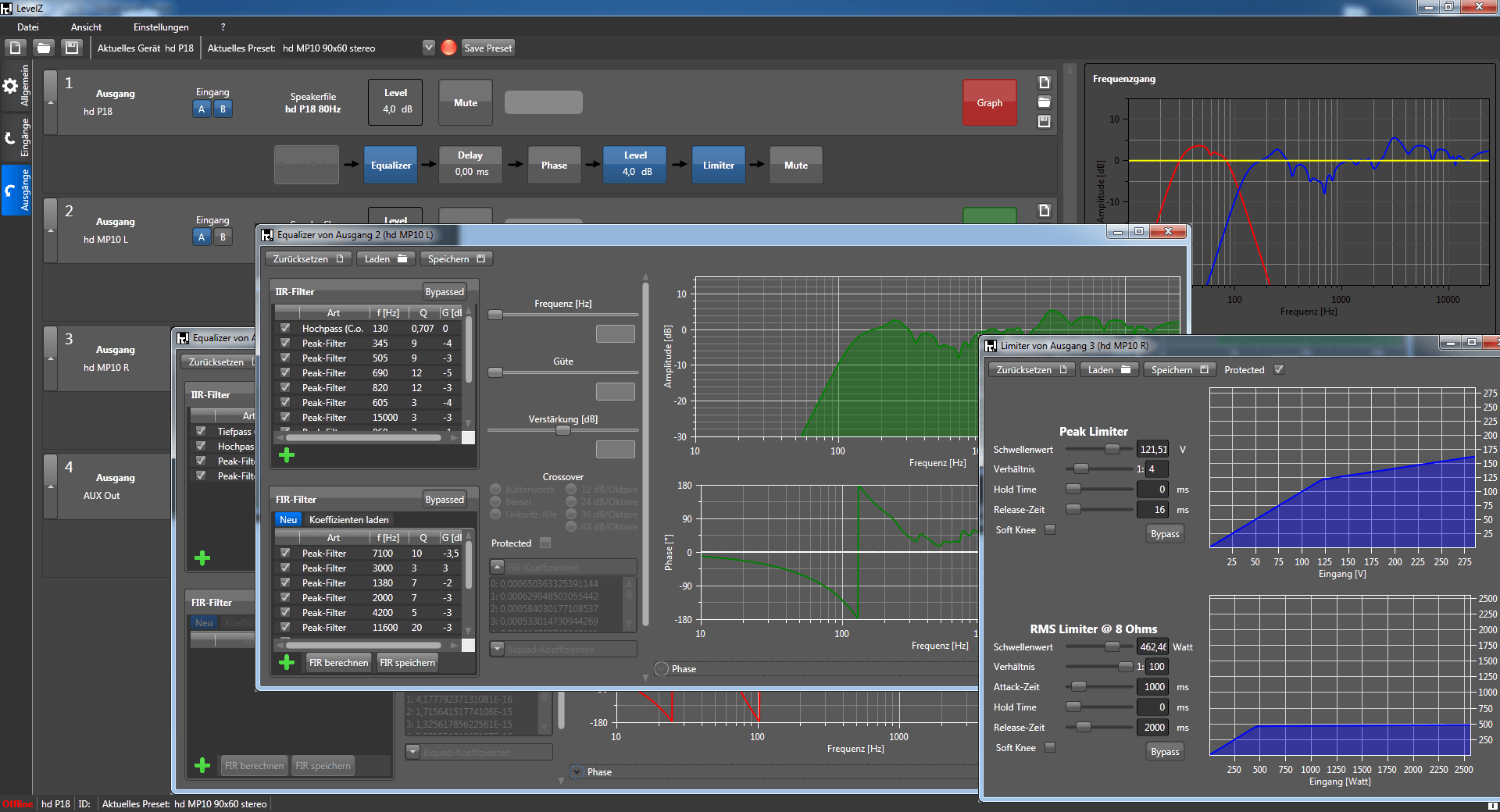This screenshot has height=812, width=1500.
Task: Open the Allgemein settings gear sidebar tab
Action: click(16, 86)
